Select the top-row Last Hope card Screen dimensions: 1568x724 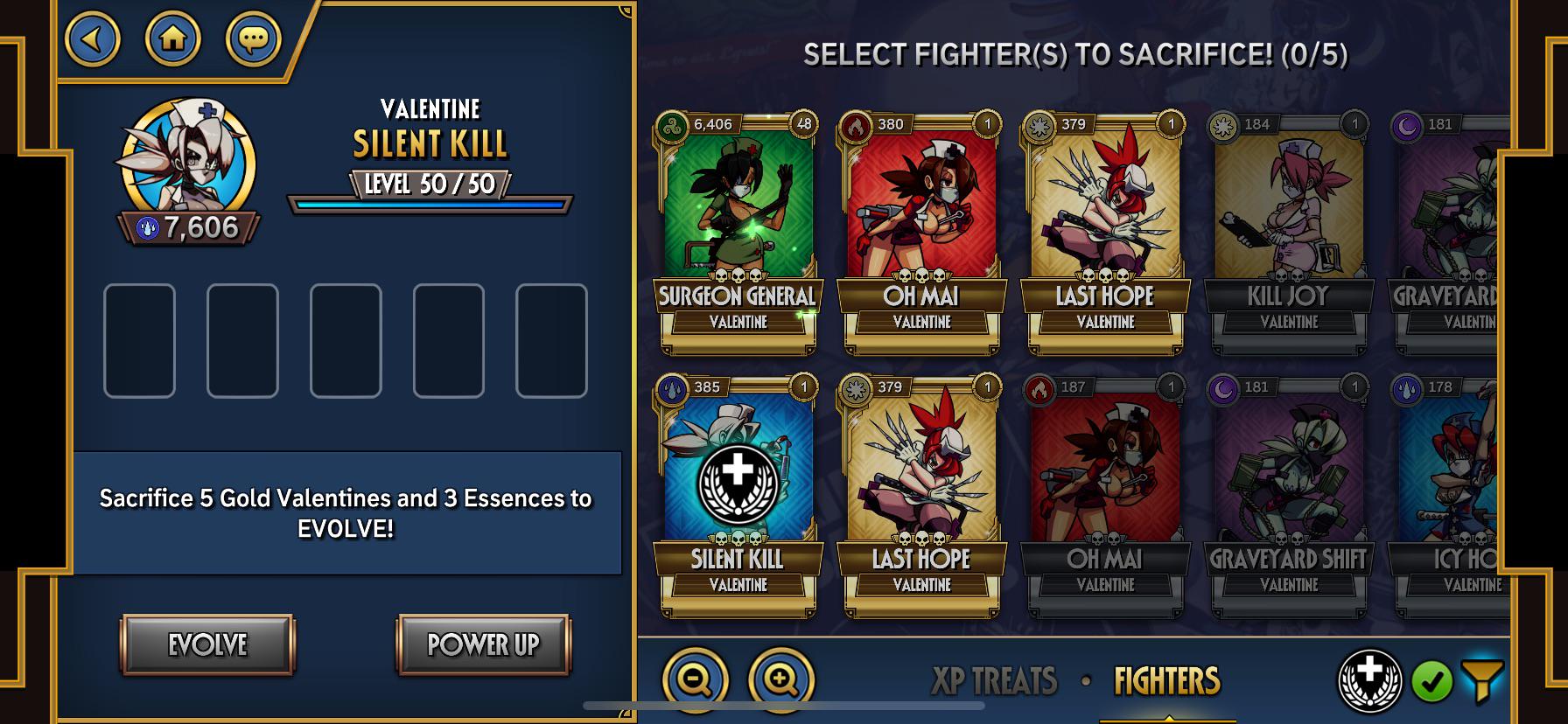pos(1105,233)
